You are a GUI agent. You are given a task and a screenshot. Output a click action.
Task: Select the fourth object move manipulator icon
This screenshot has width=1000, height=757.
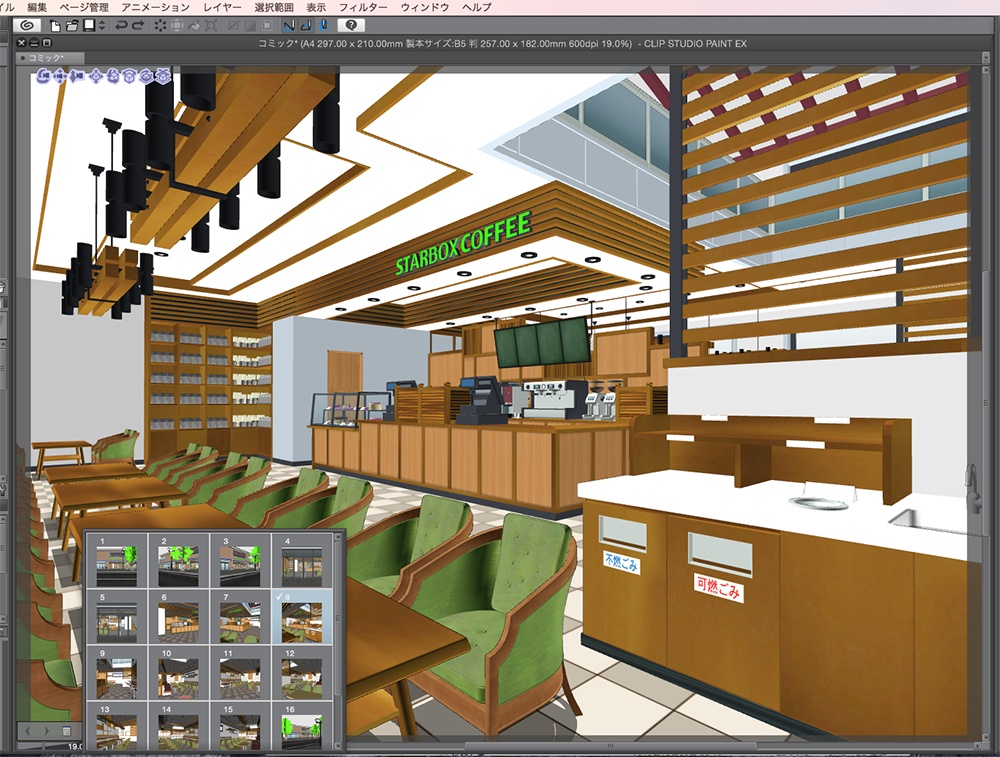[x=97, y=77]
